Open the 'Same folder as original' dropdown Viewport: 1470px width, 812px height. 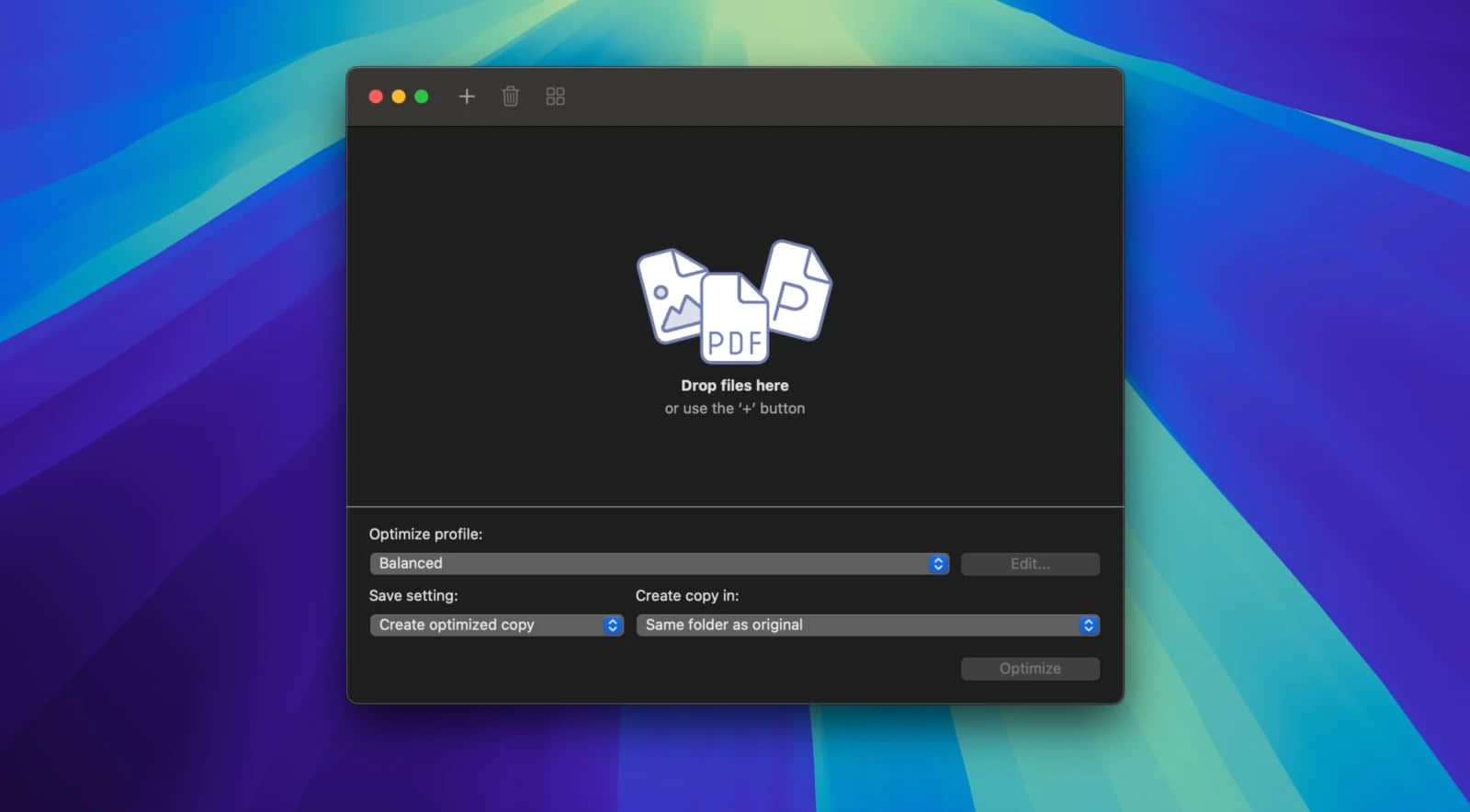click(867, 626)
